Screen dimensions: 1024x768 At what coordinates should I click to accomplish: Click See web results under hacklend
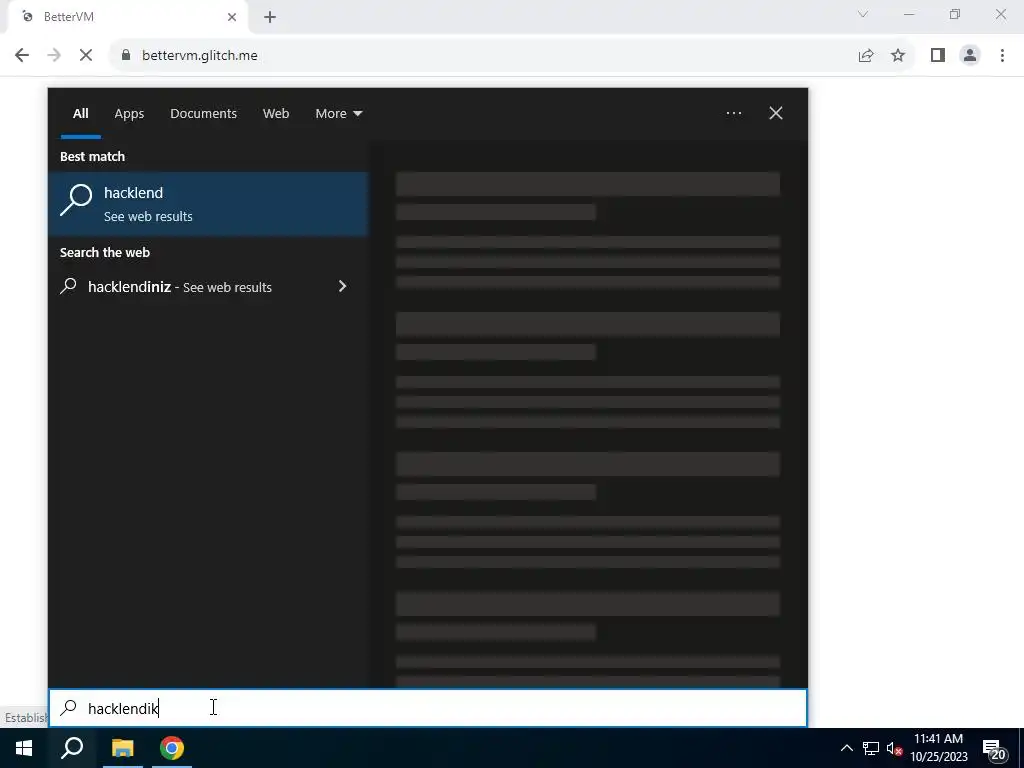[x=148, y=217]
